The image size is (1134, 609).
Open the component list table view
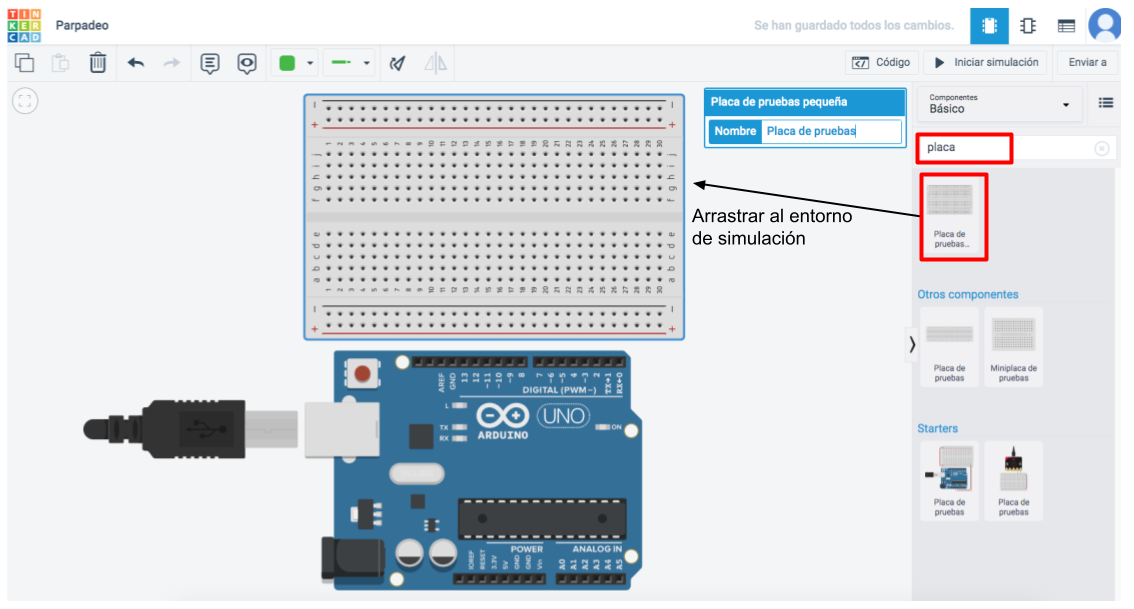click(1066, 26)
